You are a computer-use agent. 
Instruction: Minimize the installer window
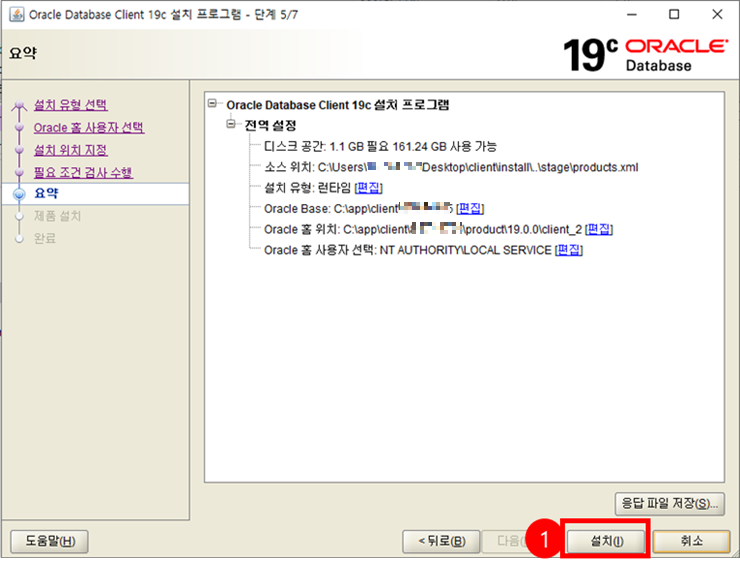tap(631, 15)
